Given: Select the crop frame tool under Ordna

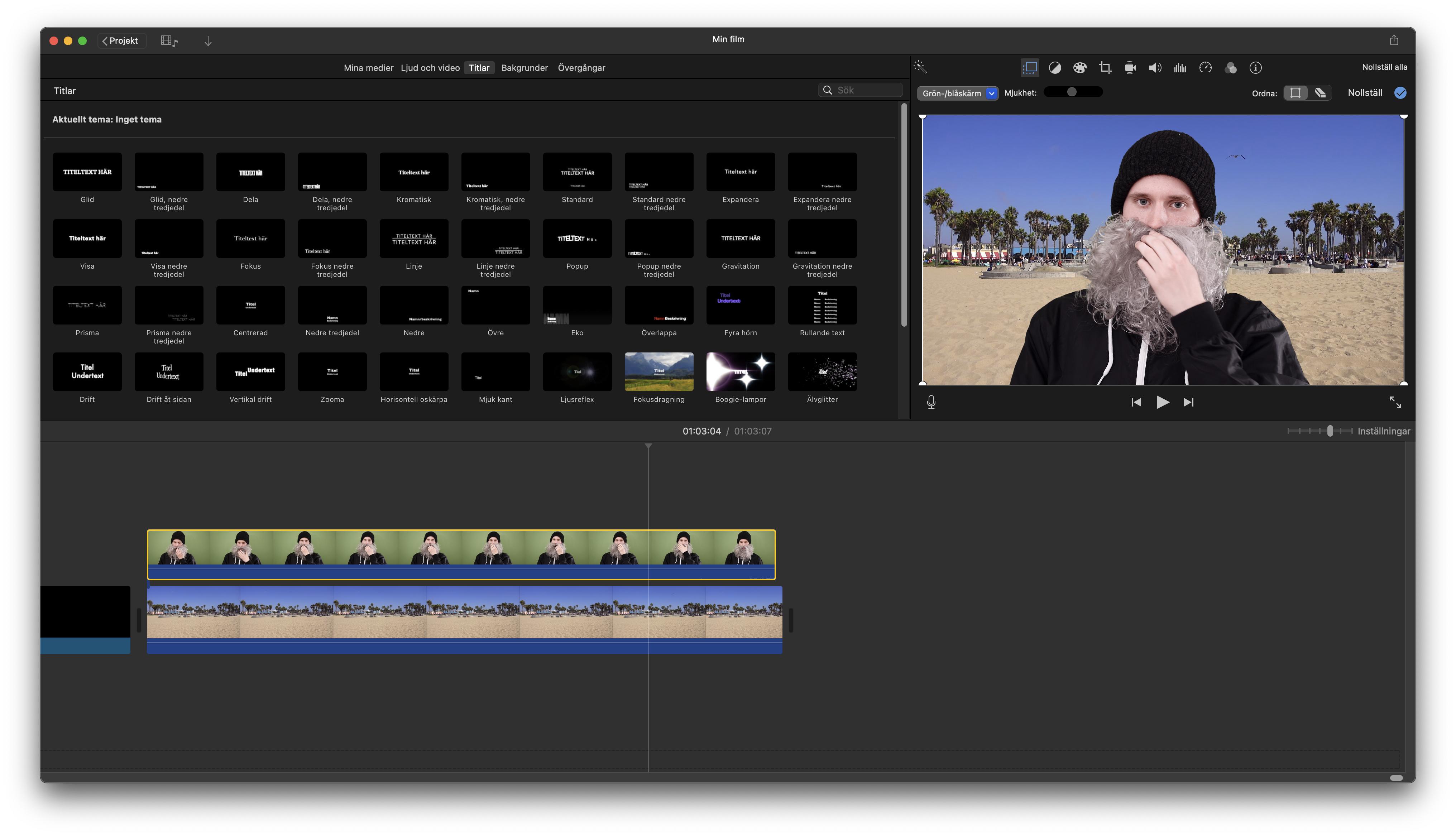Looking at the screenshot, I should pos(1295,93).
